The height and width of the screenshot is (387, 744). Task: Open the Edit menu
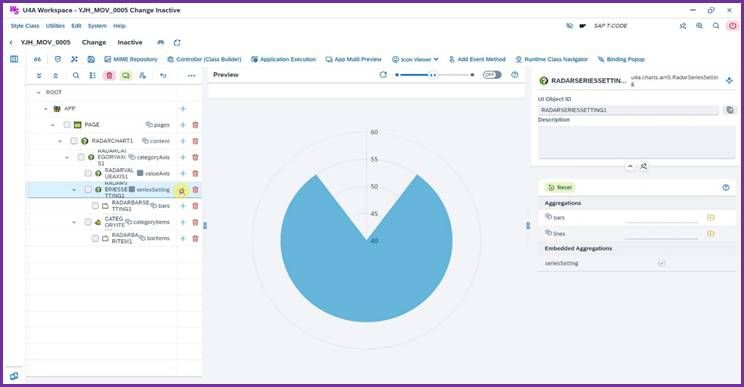[x=76, y=26]
